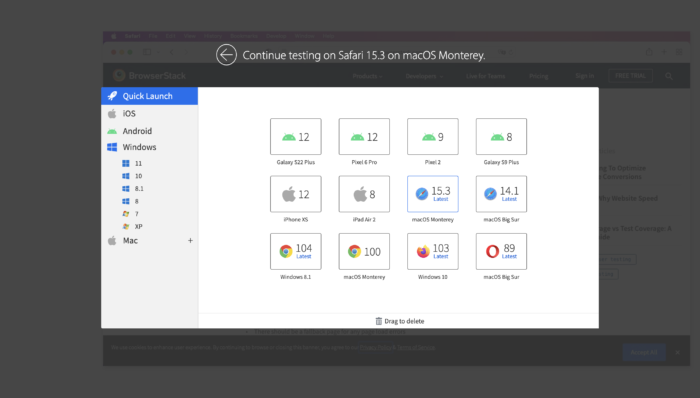Launch Android 12 on Galaxy S22 Plus
The height and width of the screenshot is (398, 700).
296,137
